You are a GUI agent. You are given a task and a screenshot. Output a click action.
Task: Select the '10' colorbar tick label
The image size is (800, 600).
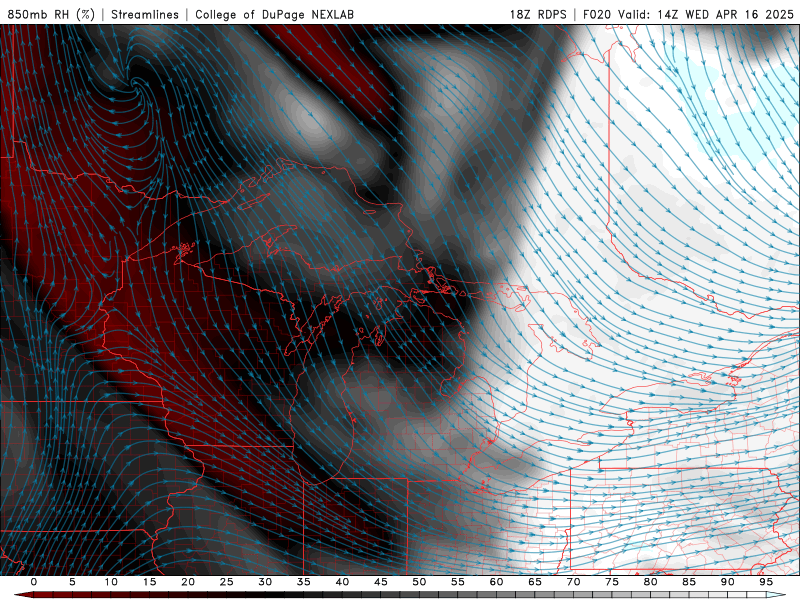(111, 582)
